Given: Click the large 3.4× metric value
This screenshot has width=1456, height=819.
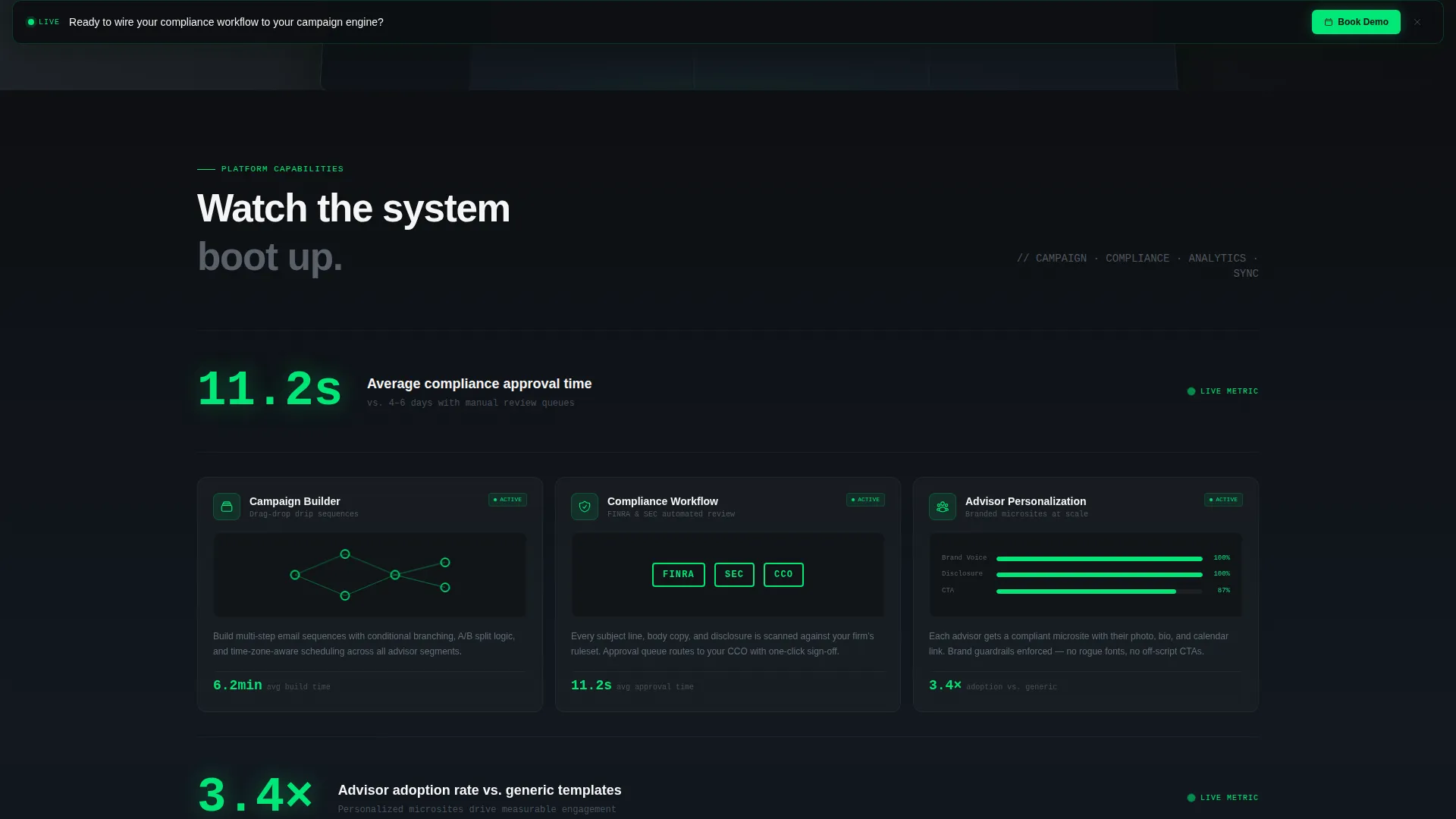Looking at the screenshot, I should coord(256,796).
